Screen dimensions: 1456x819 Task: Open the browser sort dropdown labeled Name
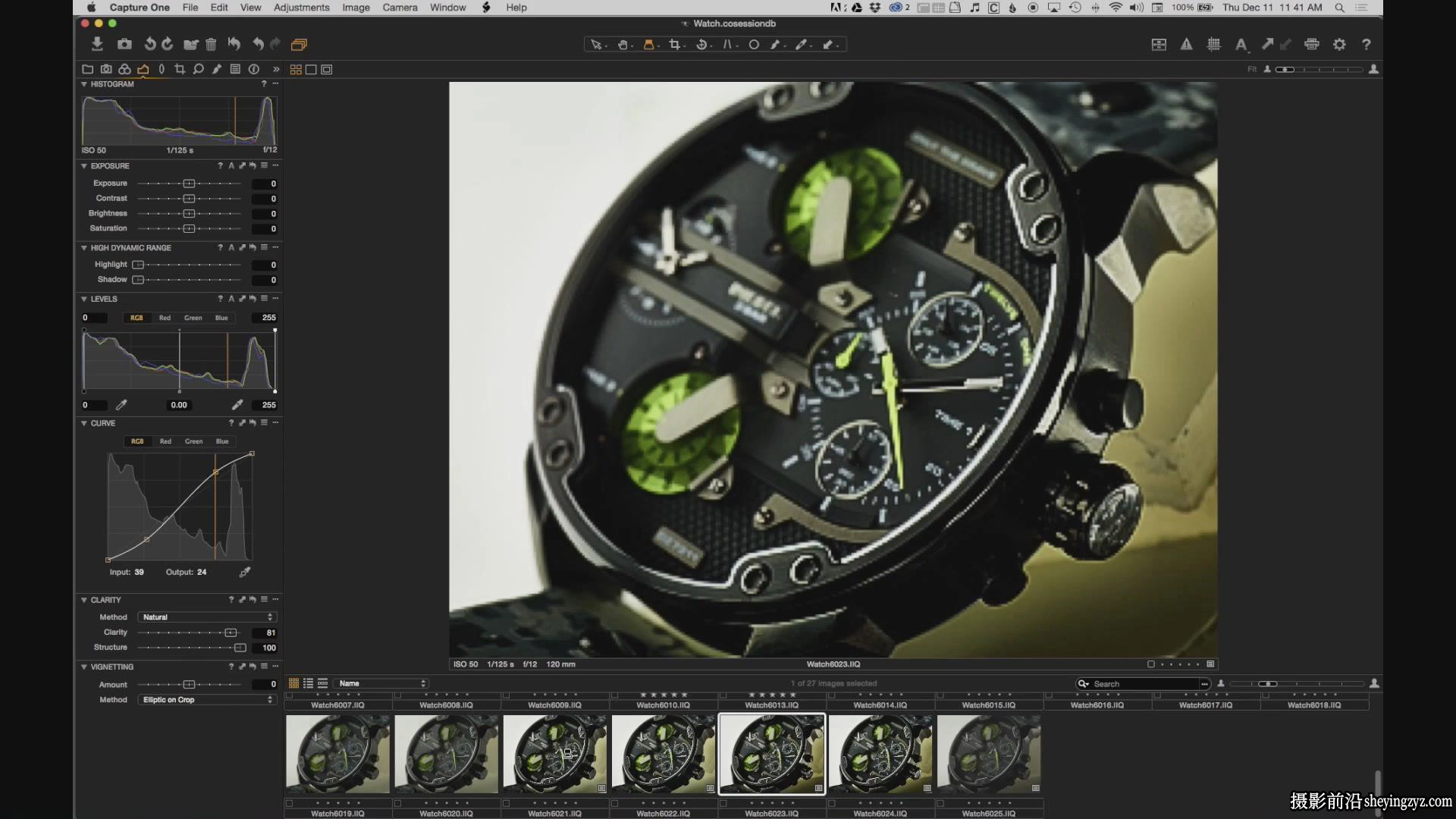pyautogui.click(x=381, y=683)
